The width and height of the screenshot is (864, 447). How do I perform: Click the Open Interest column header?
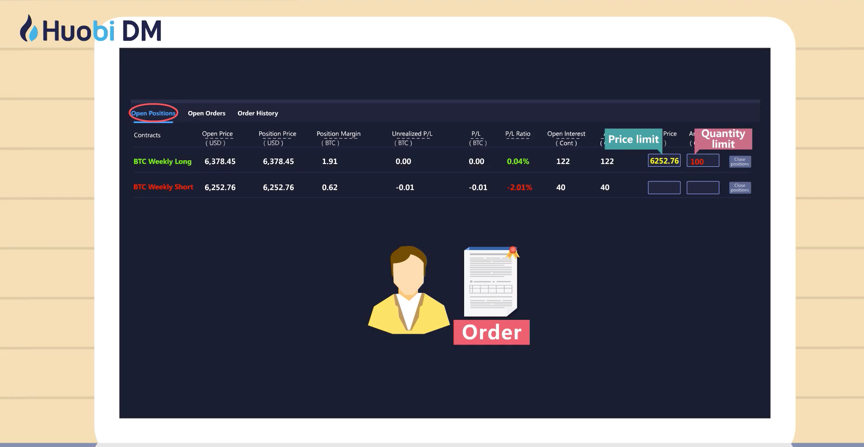[566, 138]
